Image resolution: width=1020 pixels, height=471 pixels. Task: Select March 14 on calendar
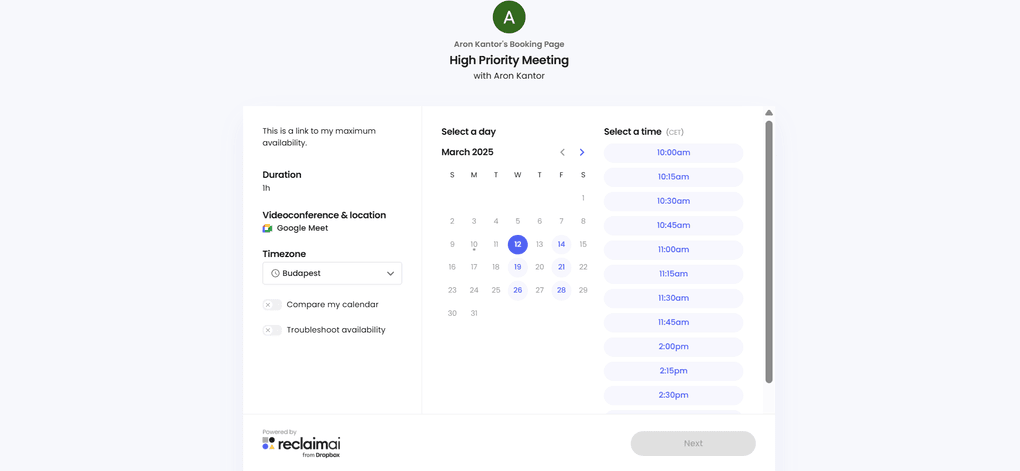click(561, 244)
